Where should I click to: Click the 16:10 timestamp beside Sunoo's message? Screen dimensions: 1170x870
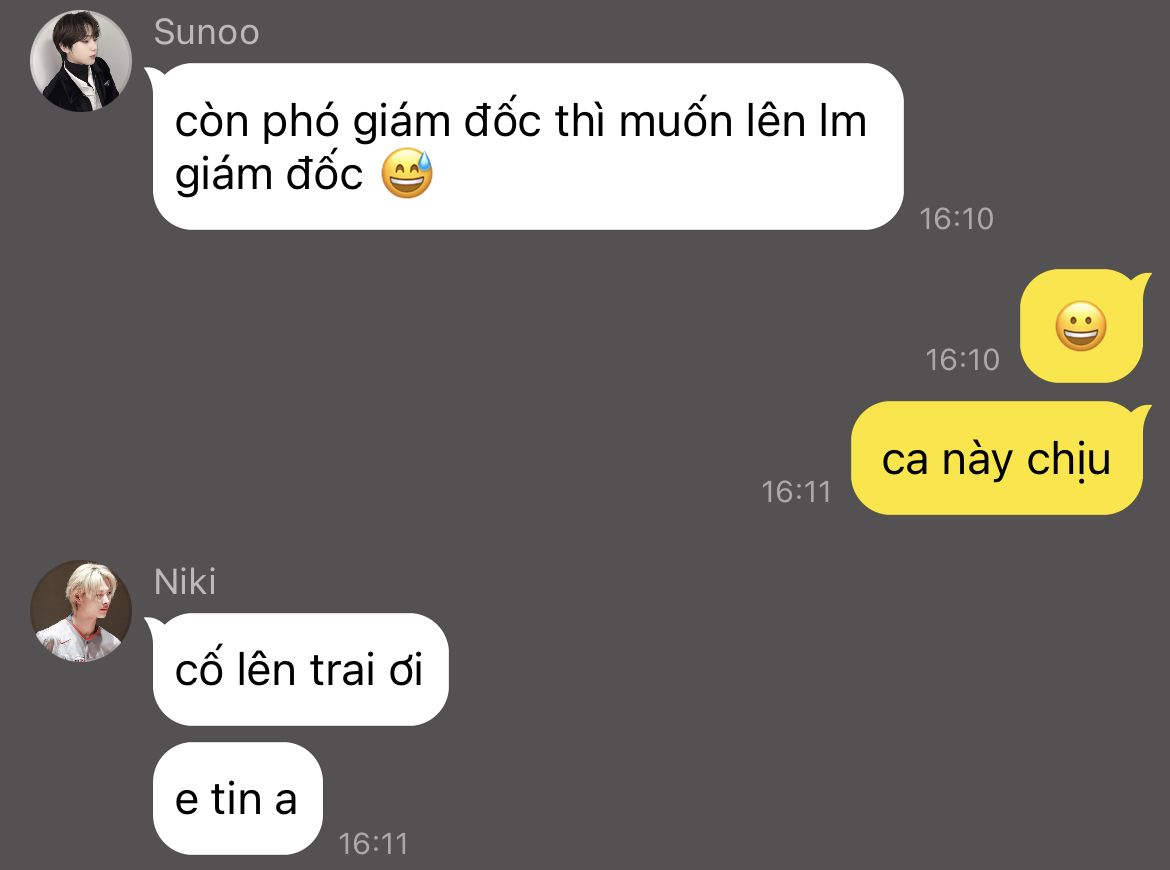956,219
